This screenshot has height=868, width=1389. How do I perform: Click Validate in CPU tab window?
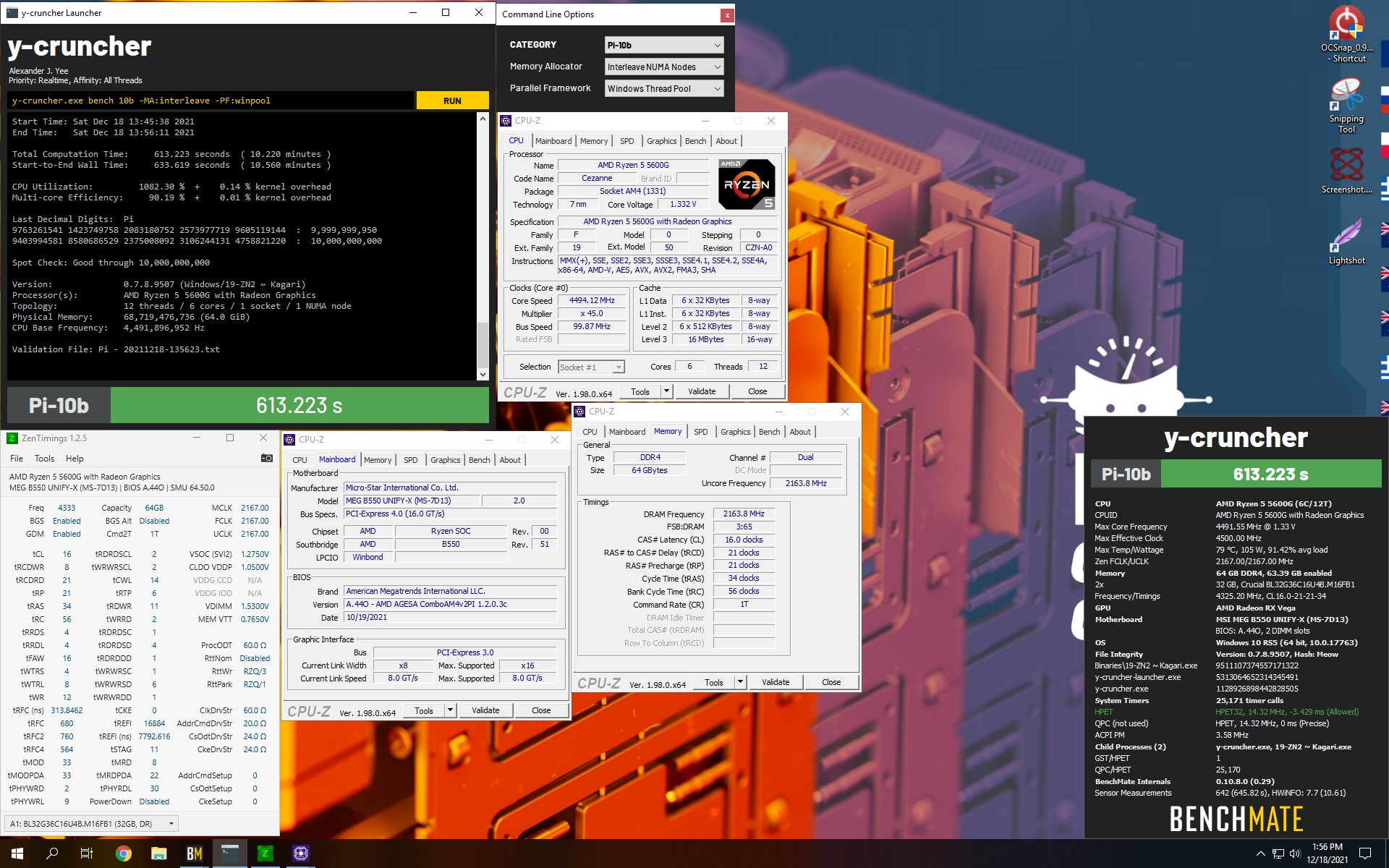click(x=702, y=391)
